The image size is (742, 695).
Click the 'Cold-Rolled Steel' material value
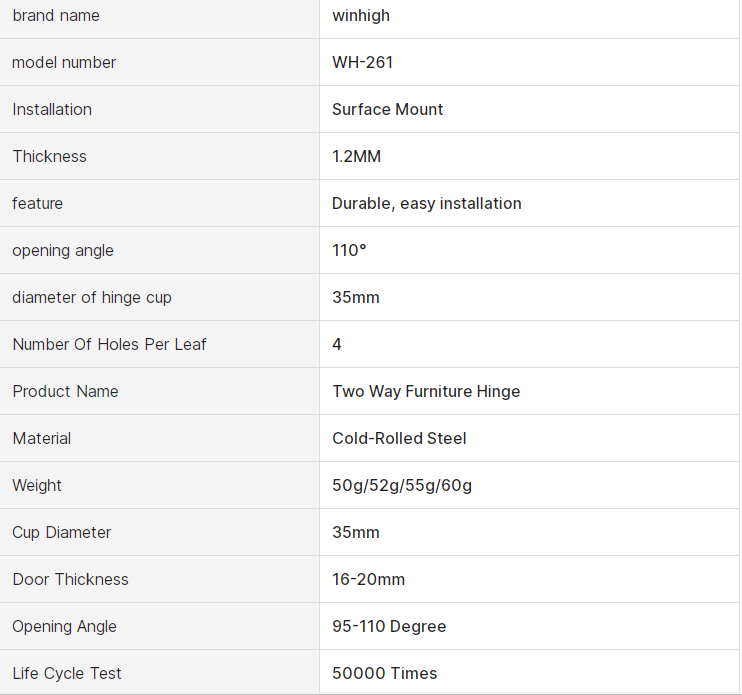pyautogui.click(x=399, y=438)
